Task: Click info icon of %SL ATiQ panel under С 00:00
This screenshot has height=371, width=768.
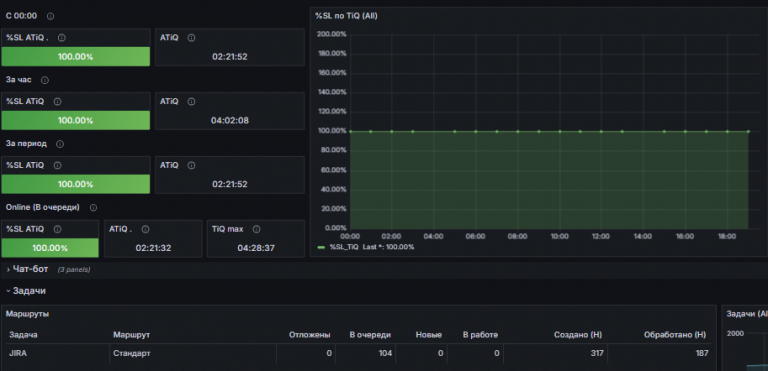Action: click(62, 38)
